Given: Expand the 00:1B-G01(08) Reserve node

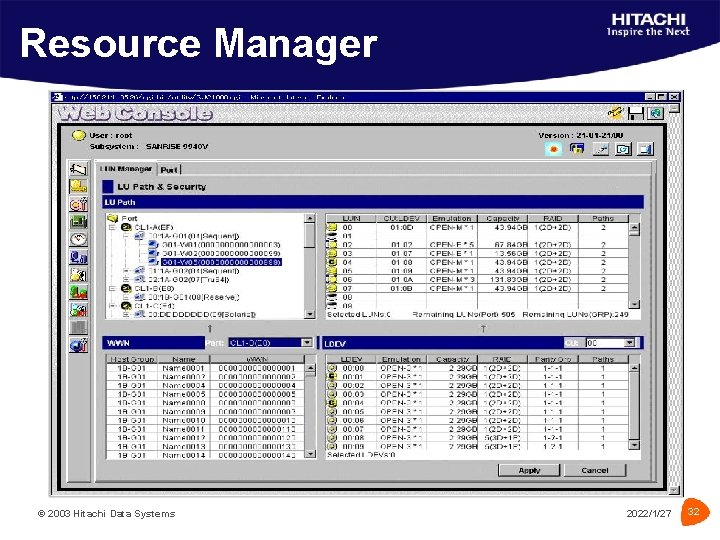Looking at the screenshot, I should [x=126, y=297].
